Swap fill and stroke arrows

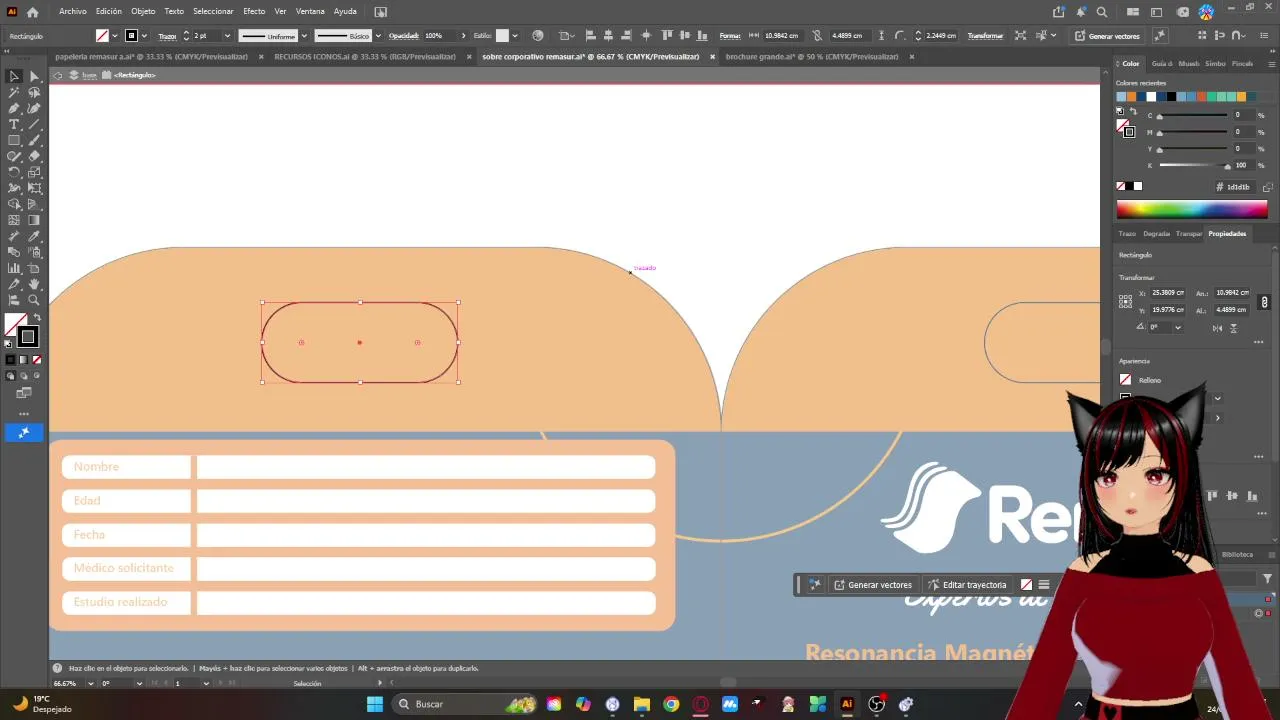(x=37, y=318)
